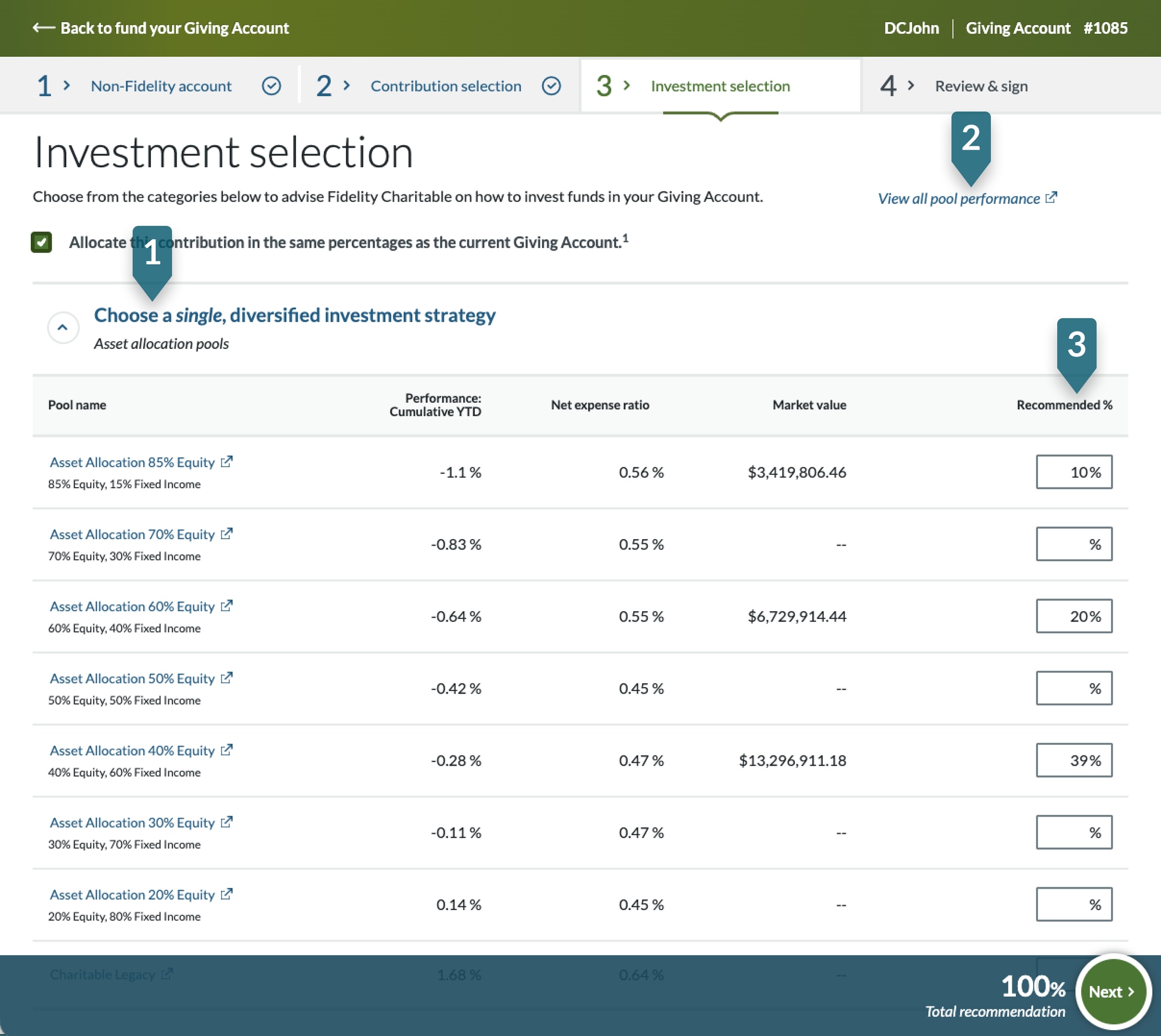The height and width of the screenshot is (1036, 1161).
Task: Click the 100% Total recommendation text
Action: coord(995,995)
